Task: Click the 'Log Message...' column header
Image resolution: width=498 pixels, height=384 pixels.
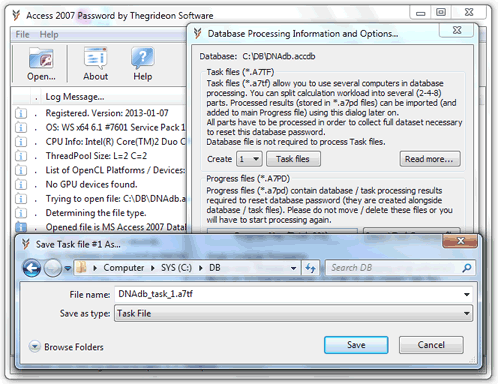Action: pyautogui.click(x=75, y=97)
